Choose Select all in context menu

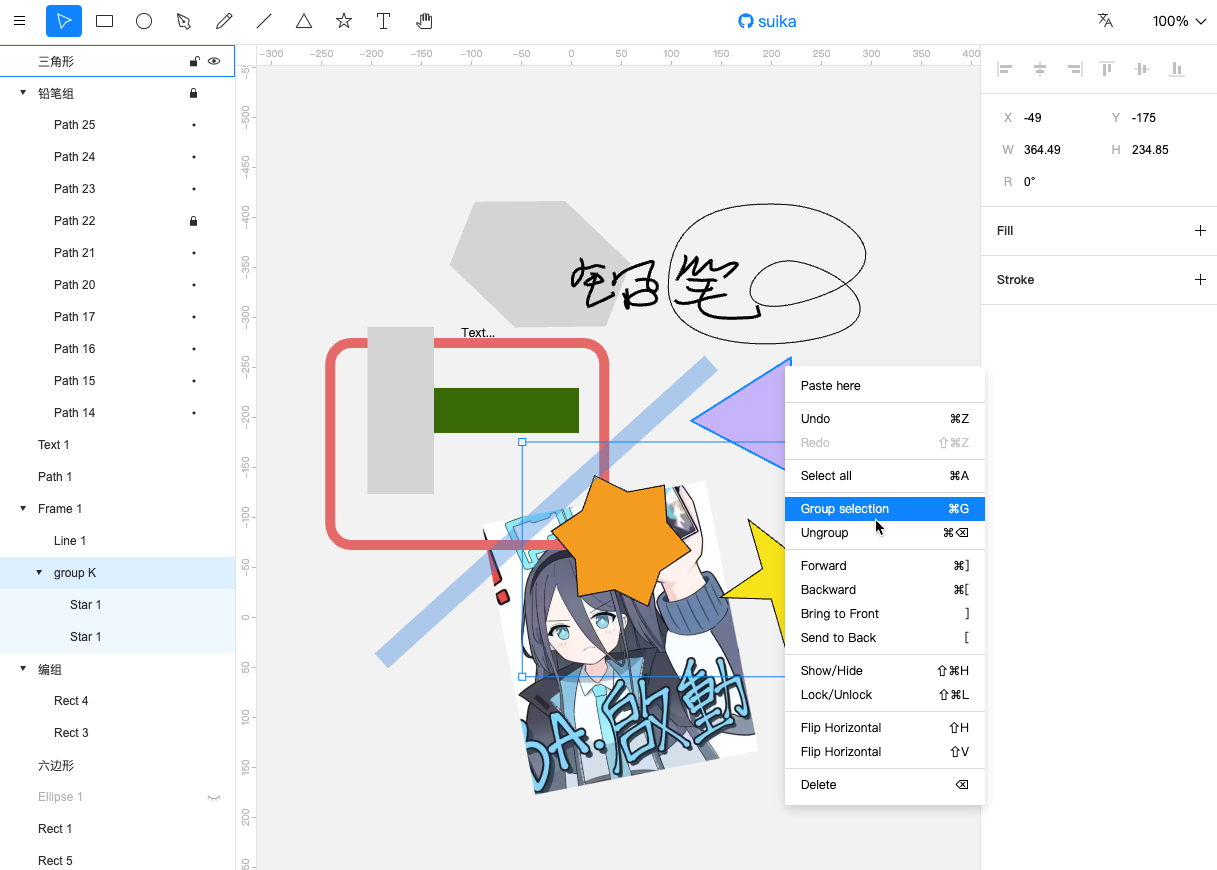pyautogui.click(x=885, y=476)
